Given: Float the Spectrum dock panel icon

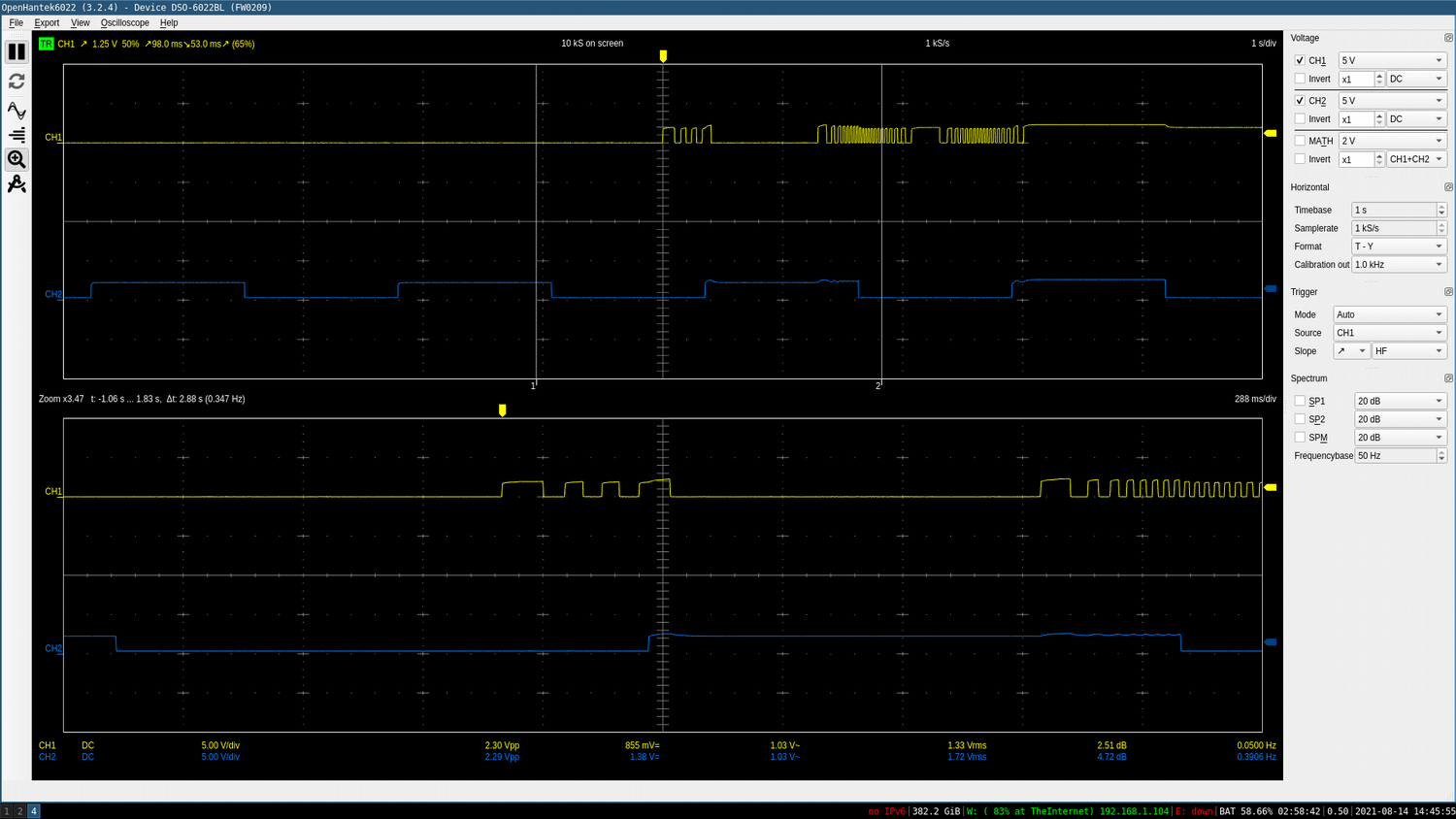Looking at the screenshot, I should coord(1448,378).
